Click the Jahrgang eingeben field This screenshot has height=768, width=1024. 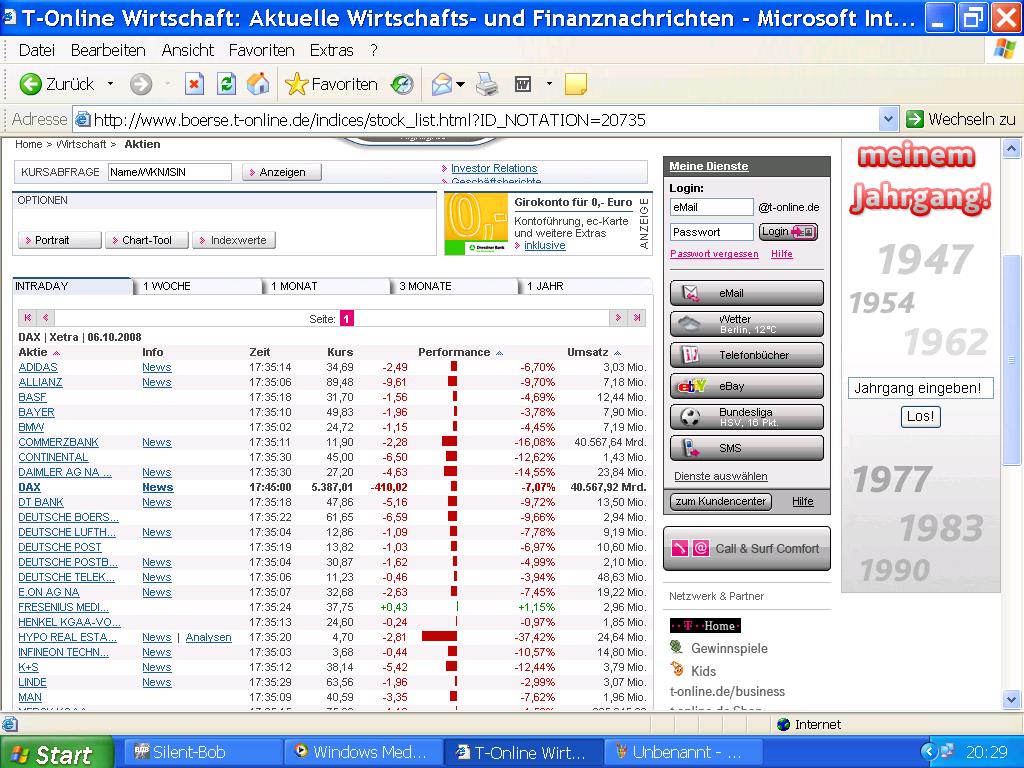click(920, 388)
